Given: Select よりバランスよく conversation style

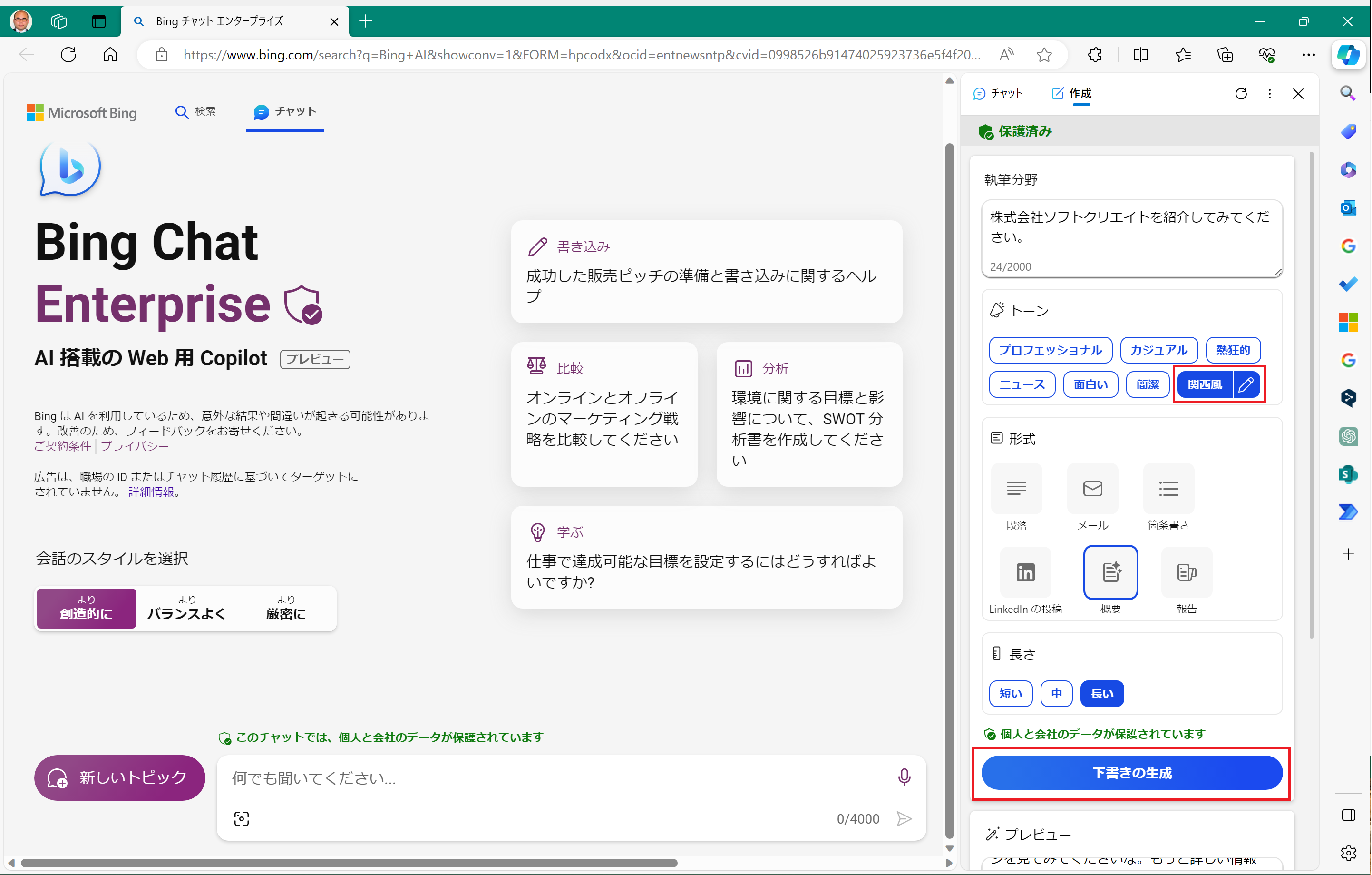Looking at the screenshot, I should tap(186, 608).
